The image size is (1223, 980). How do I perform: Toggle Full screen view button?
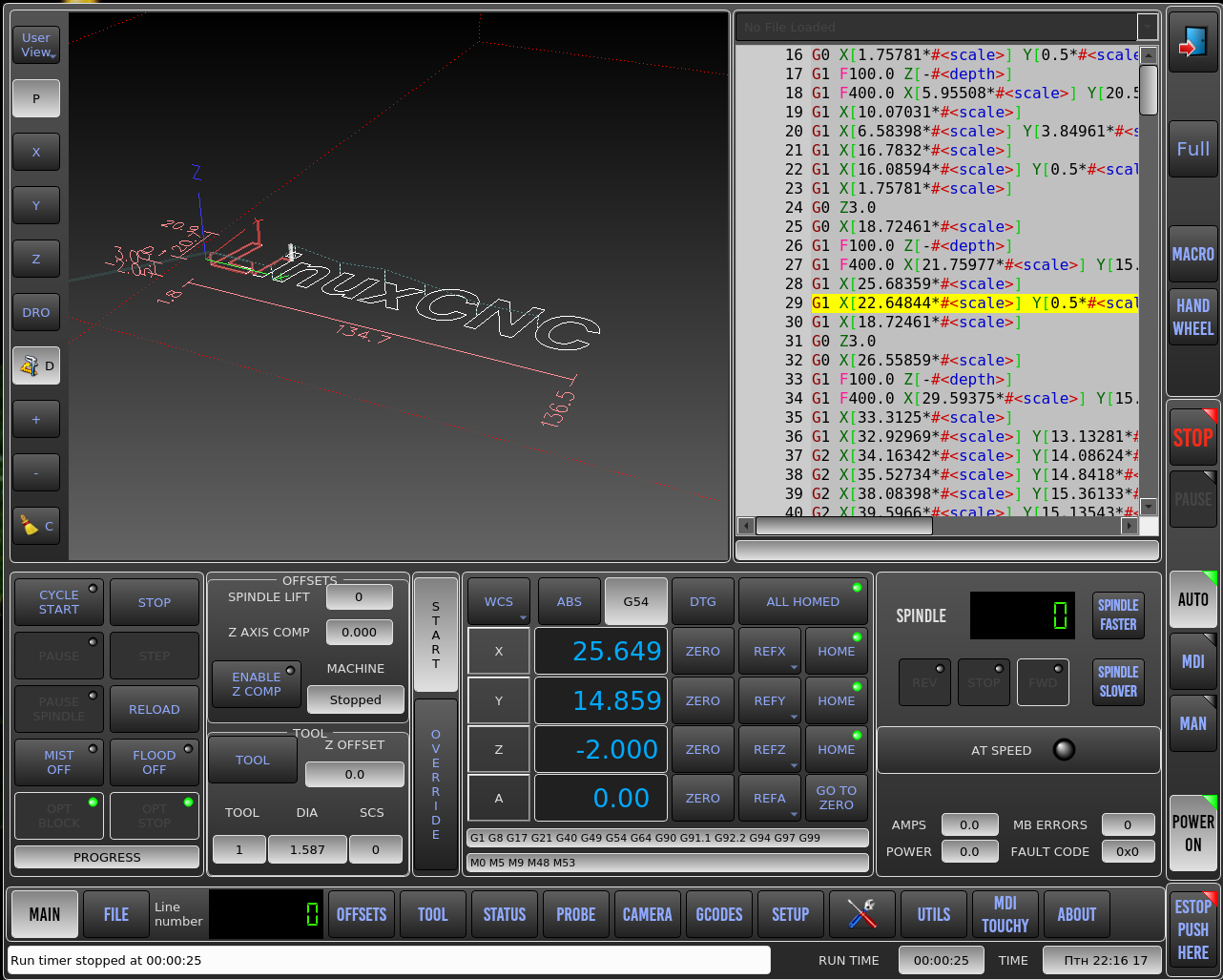pyautogui.click(x=1192, y=149)
